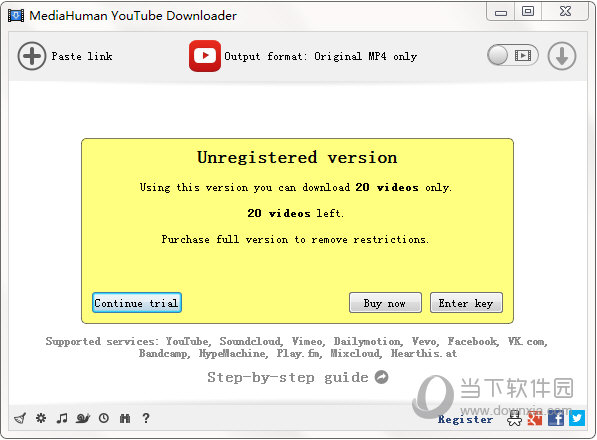Click the '20 videos left.' text
Image resolution: width=597 pixels, height=440 pixels.
[x=295, y=213]
